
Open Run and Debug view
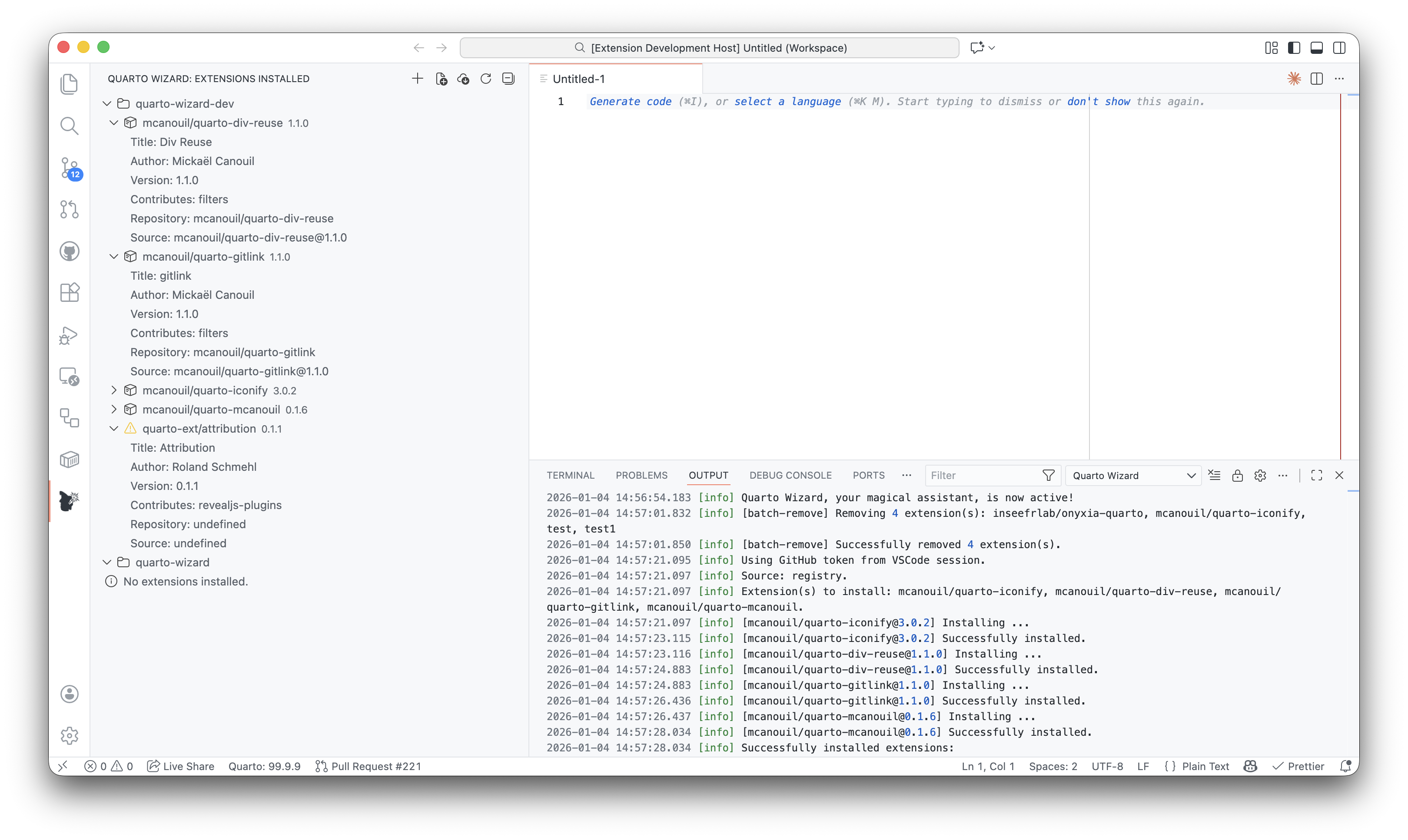click(69, 335)
